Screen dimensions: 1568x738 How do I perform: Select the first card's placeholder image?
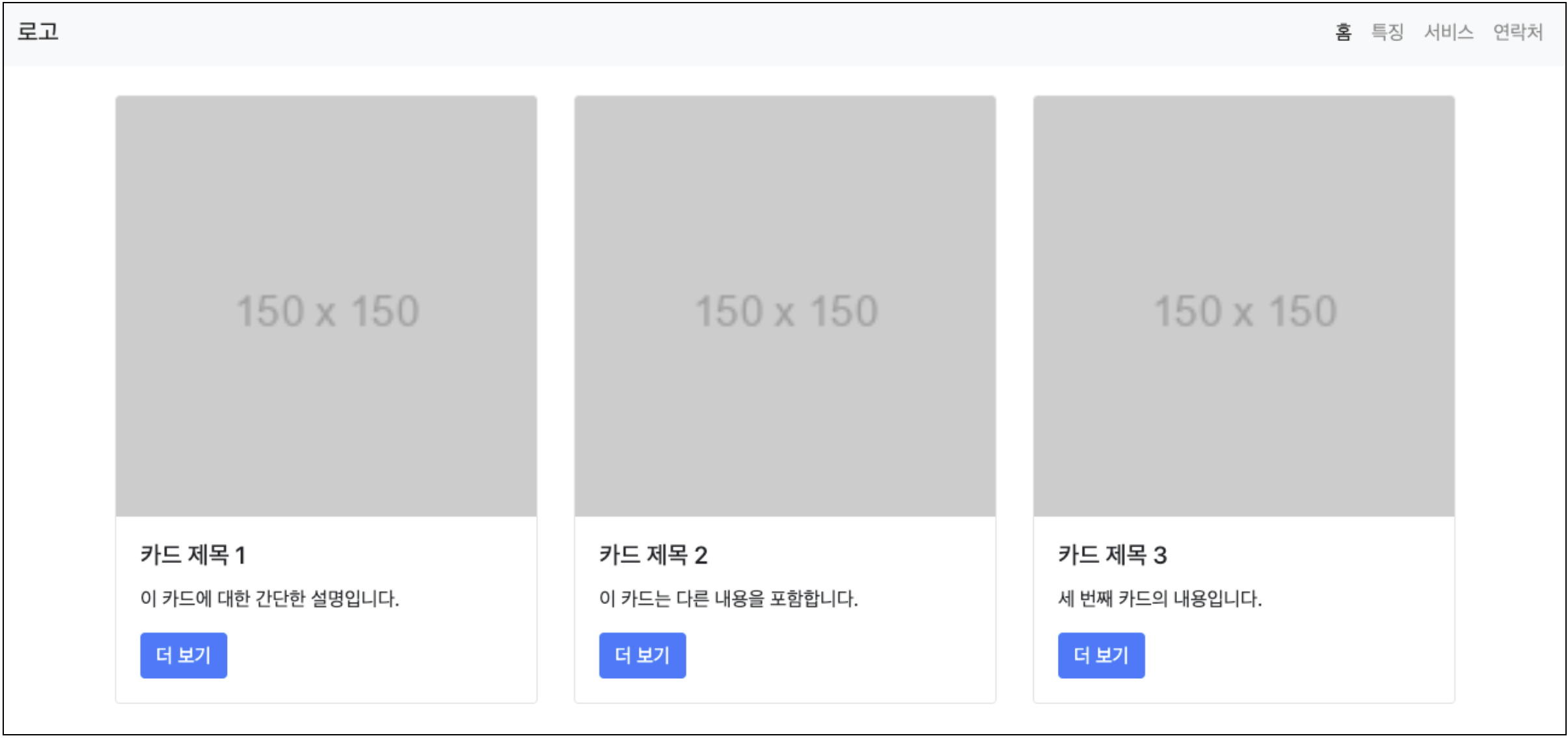(326, 307)
